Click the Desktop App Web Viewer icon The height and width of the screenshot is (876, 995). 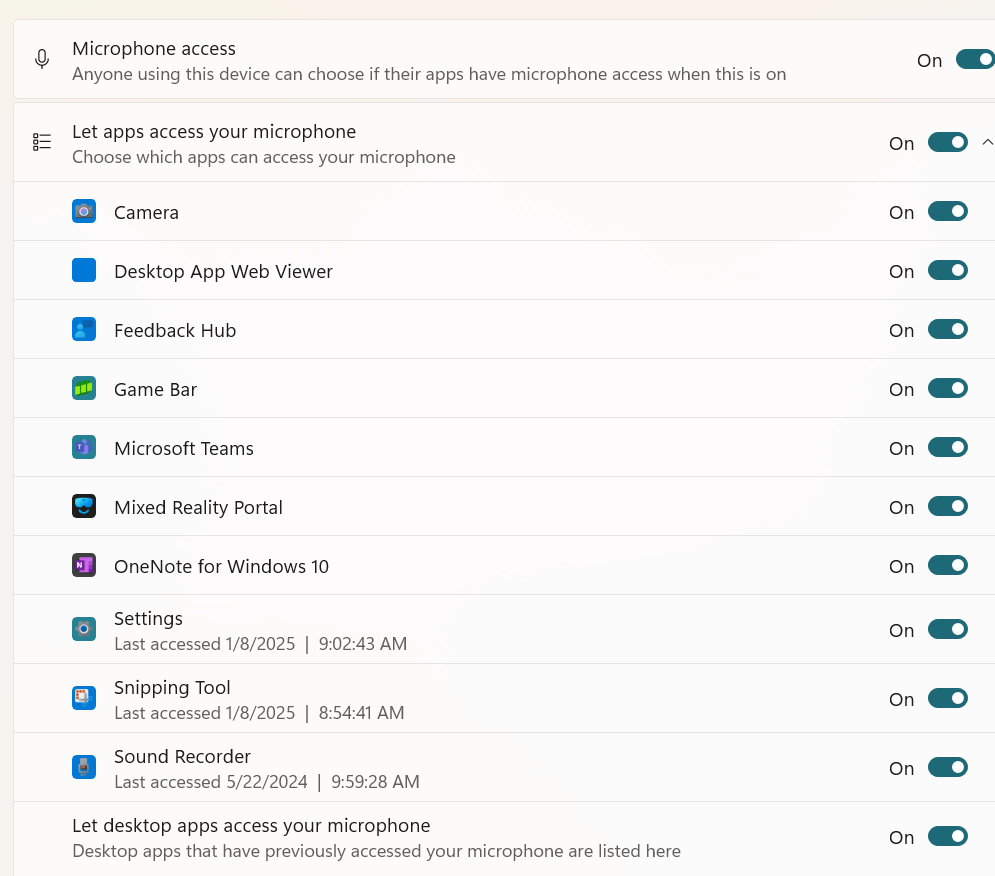[84, 270]
